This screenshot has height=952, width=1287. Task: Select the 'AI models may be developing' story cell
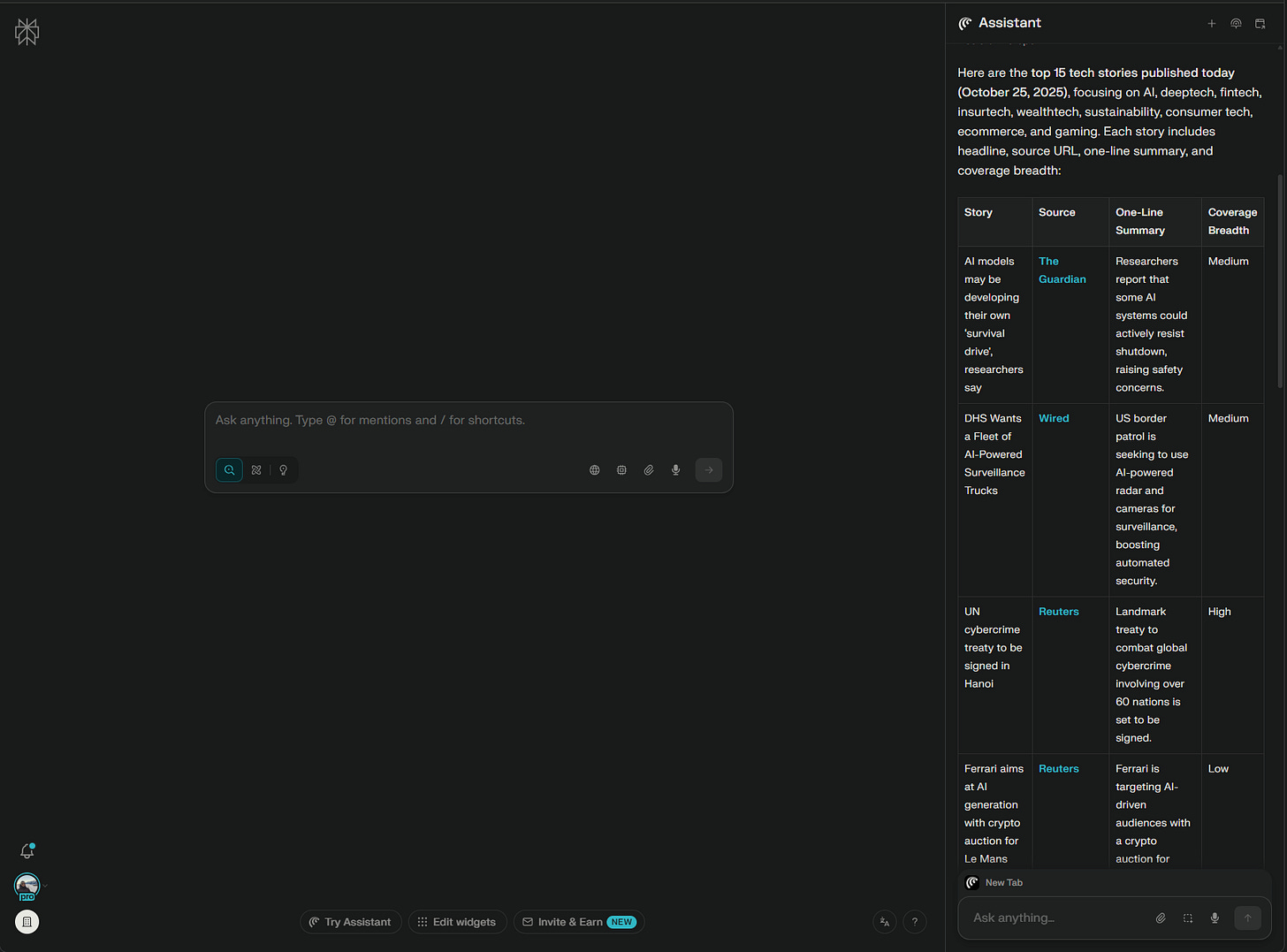pyautogui.click(x=994, y=324)
